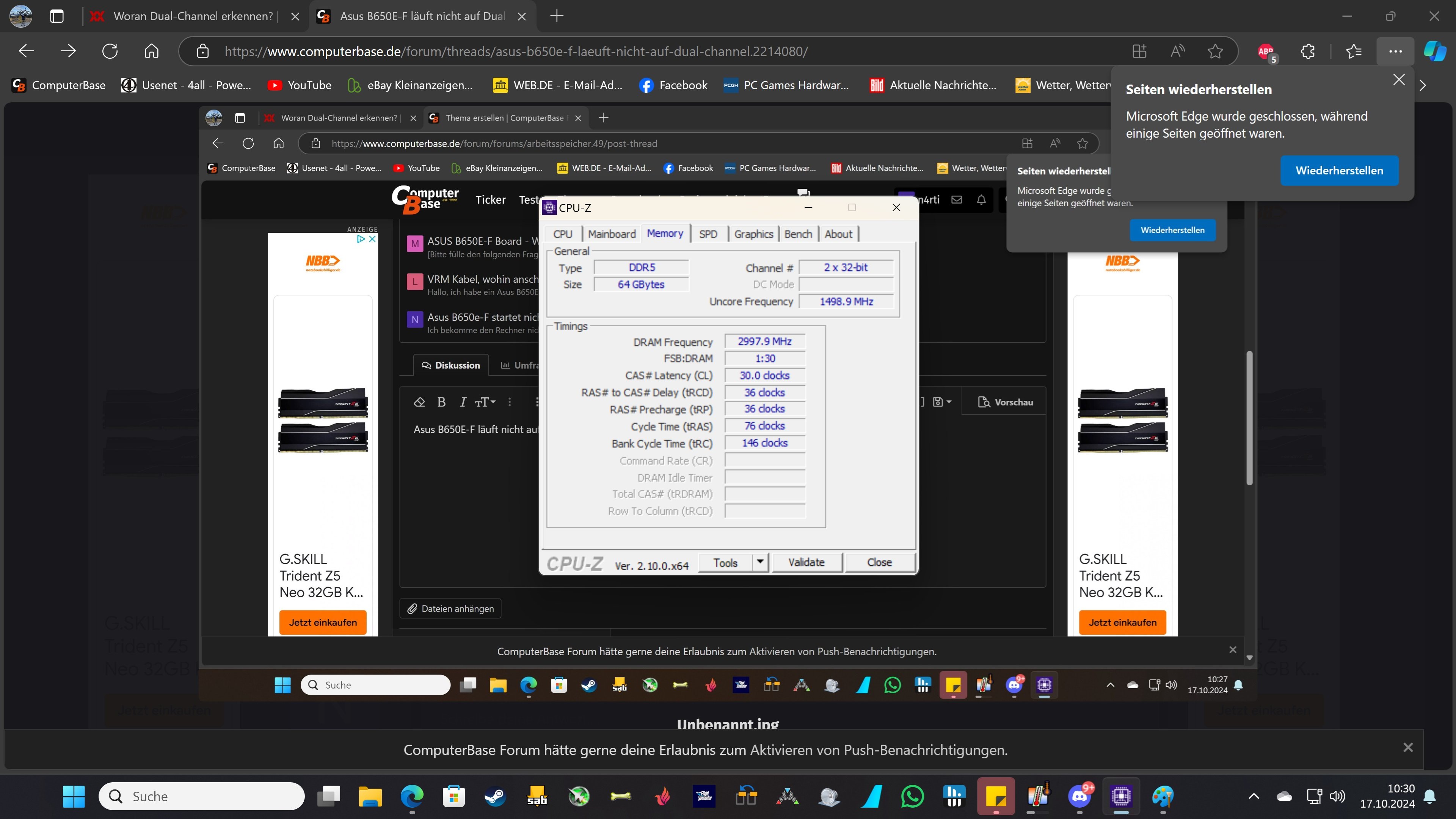
Task: Click the taskbar Suche search field
Action: [202, 796]
